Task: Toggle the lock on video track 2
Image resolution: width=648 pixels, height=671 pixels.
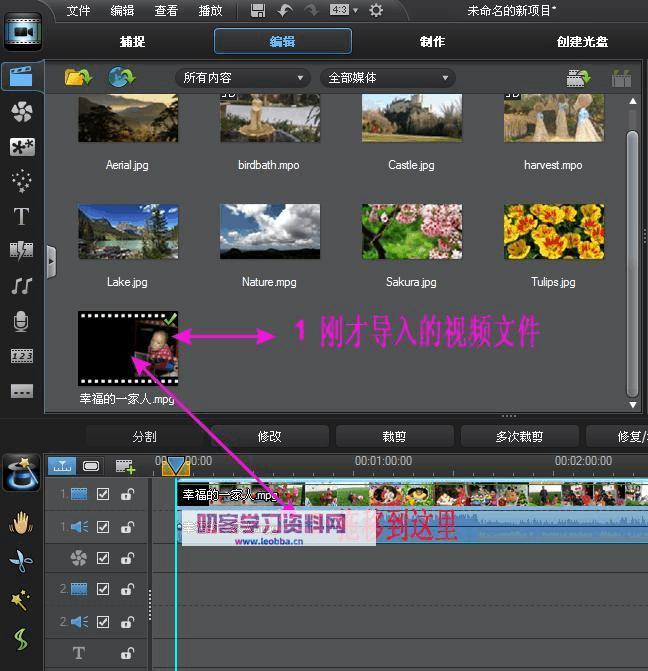Action: click(x=127, y=590)
